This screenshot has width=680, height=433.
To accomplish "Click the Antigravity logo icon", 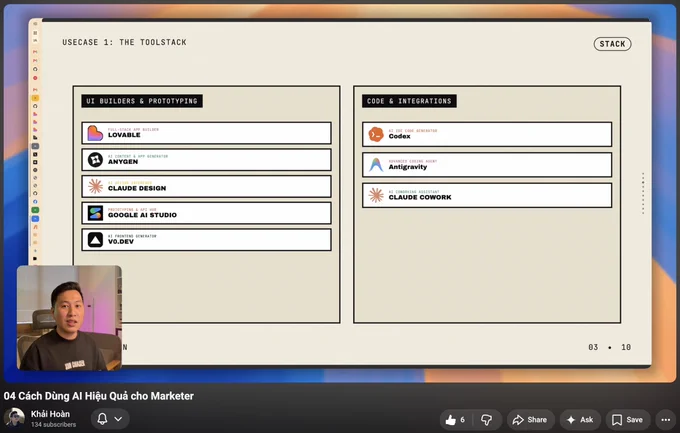I will [x=376, y=165].
